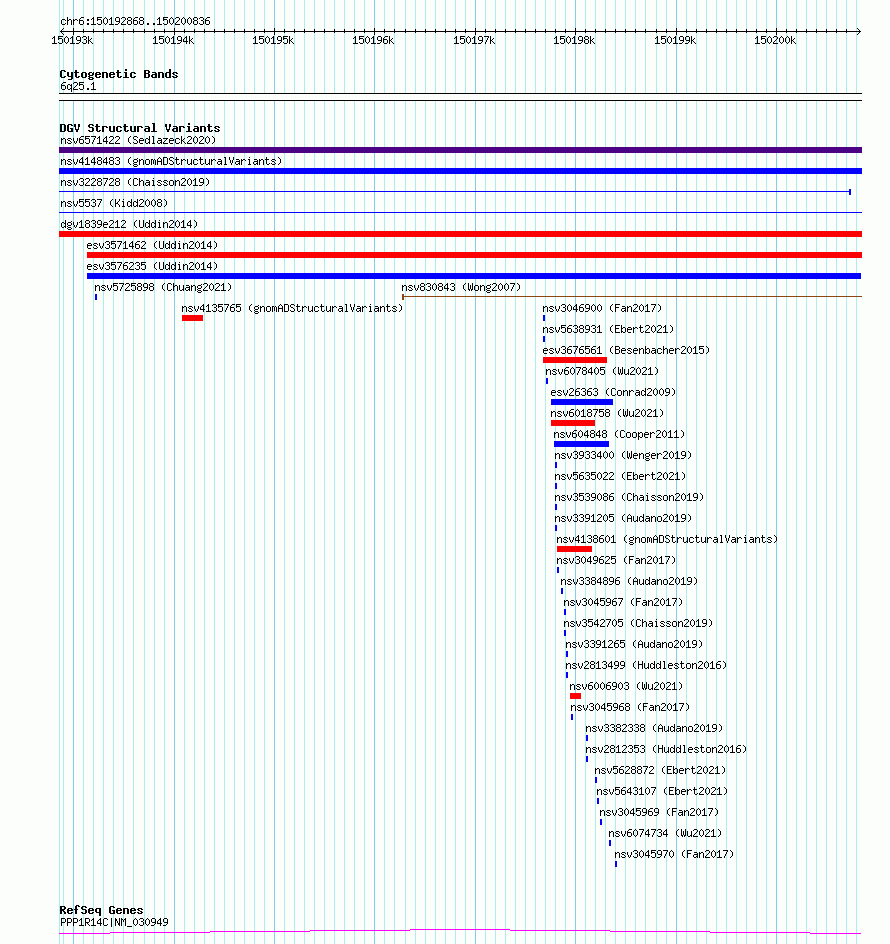This screenshot has height=944, width=890.
Task: Open nsv5725898 (Chuang2021) label
Action: (x=163, y=288)
